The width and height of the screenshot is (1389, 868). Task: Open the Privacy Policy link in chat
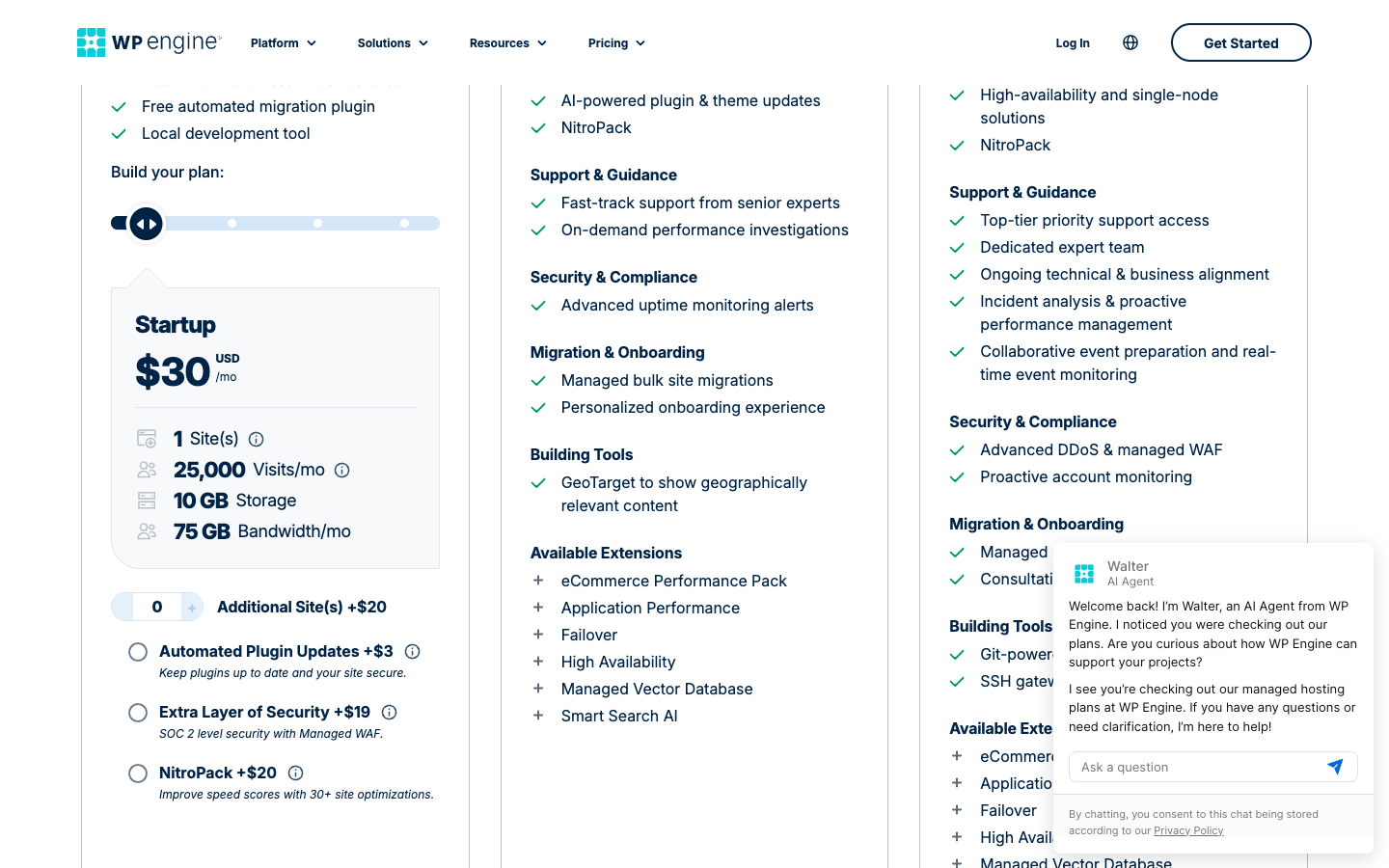[x=1188, y=830]
